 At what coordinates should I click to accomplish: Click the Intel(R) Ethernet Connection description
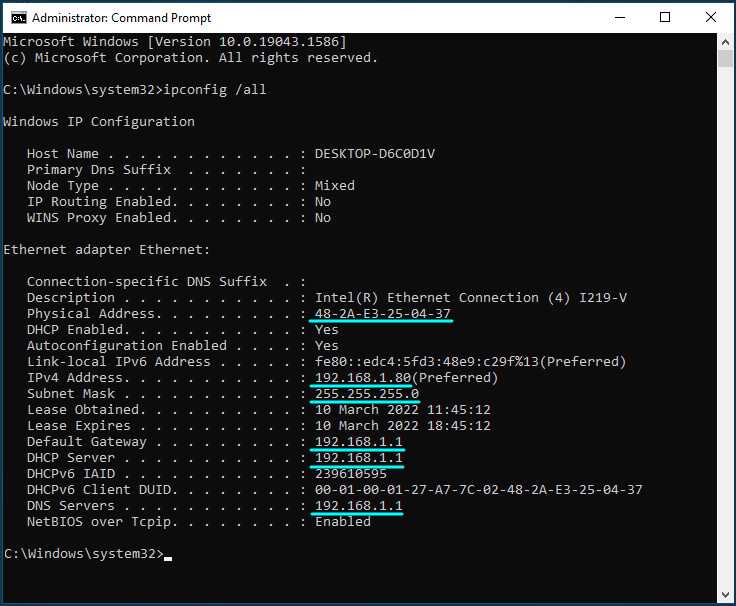[470, 297]
